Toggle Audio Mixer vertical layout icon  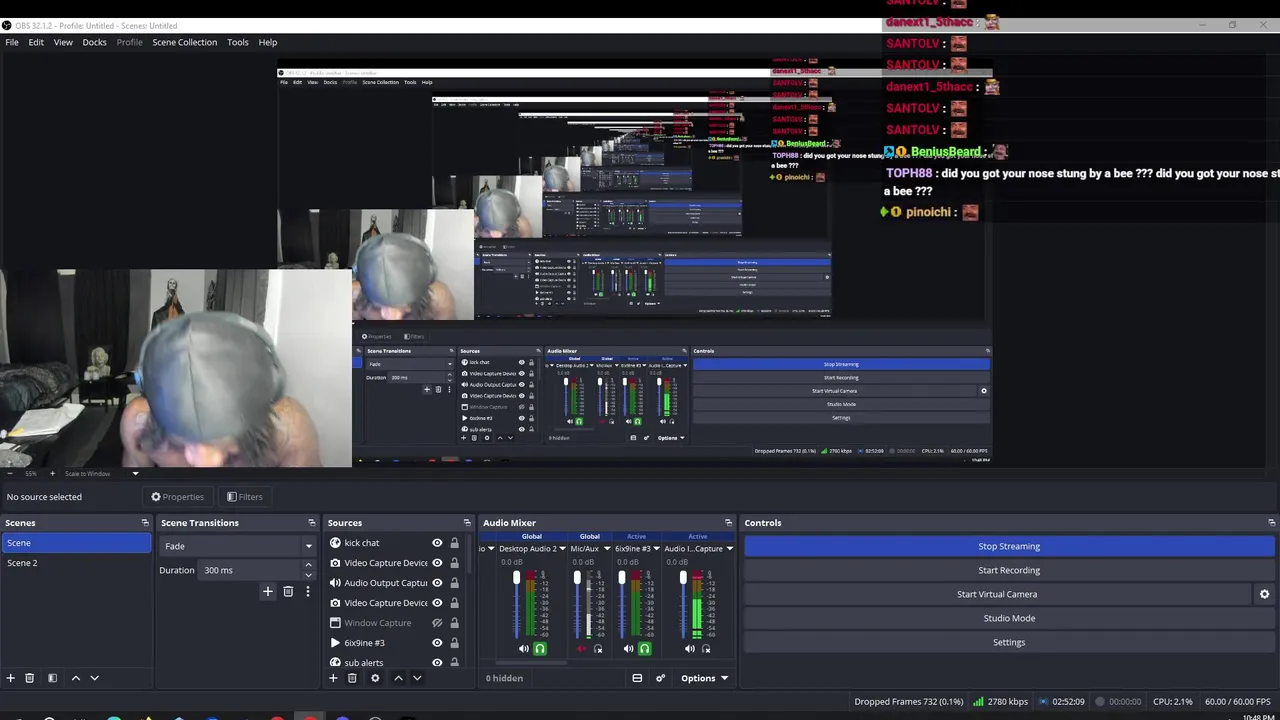pos(637,678)
